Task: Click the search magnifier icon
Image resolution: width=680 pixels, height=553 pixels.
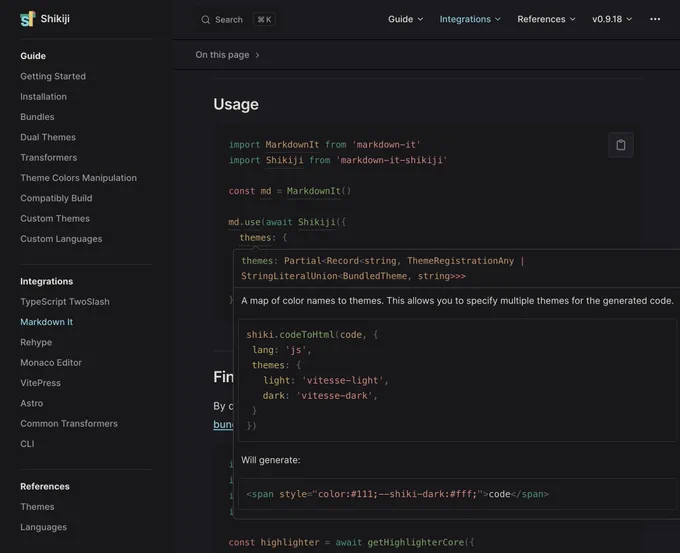Action: point(206,20)
